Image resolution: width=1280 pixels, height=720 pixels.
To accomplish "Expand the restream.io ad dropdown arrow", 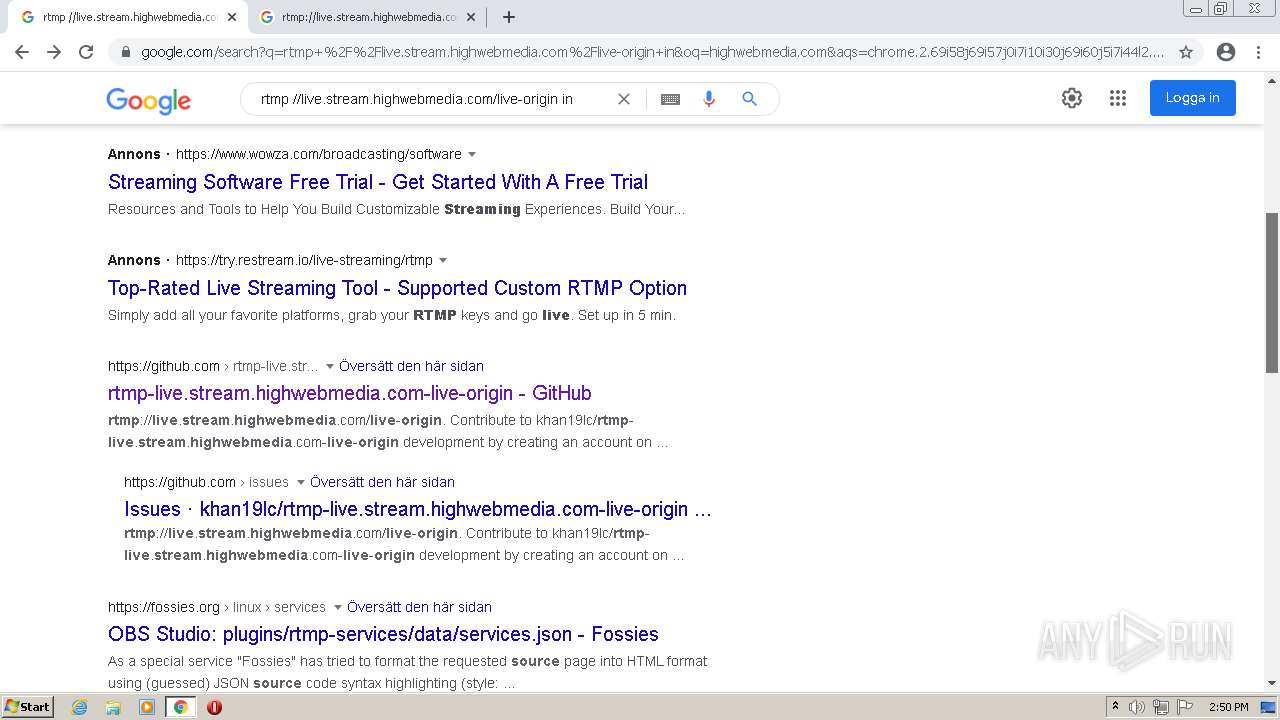I will (443, 260).
